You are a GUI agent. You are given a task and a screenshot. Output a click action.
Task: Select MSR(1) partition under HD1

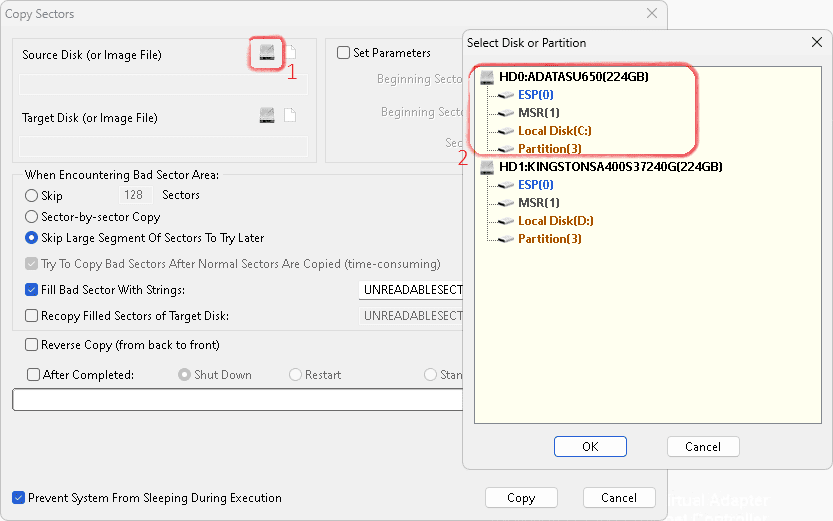[538, 203]
